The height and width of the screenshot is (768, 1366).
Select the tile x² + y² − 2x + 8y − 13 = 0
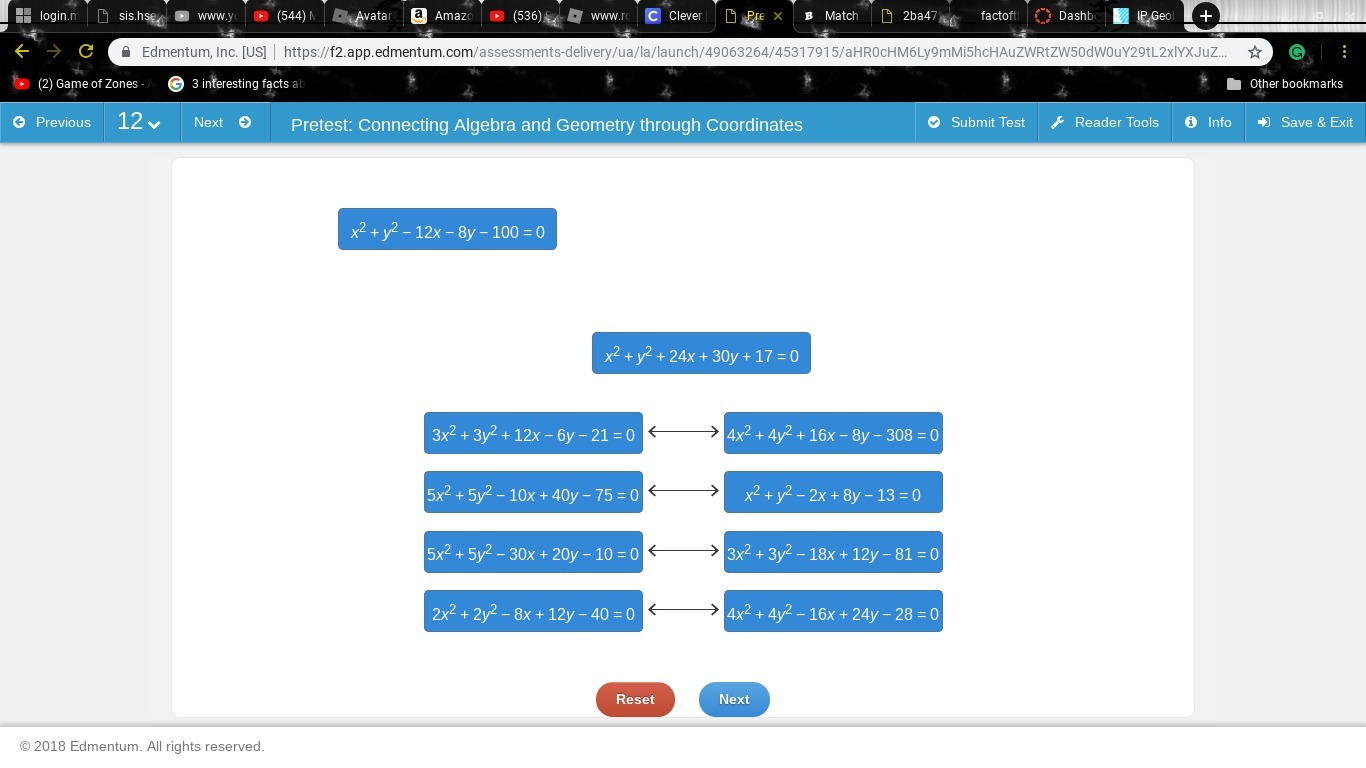(833, 493)
